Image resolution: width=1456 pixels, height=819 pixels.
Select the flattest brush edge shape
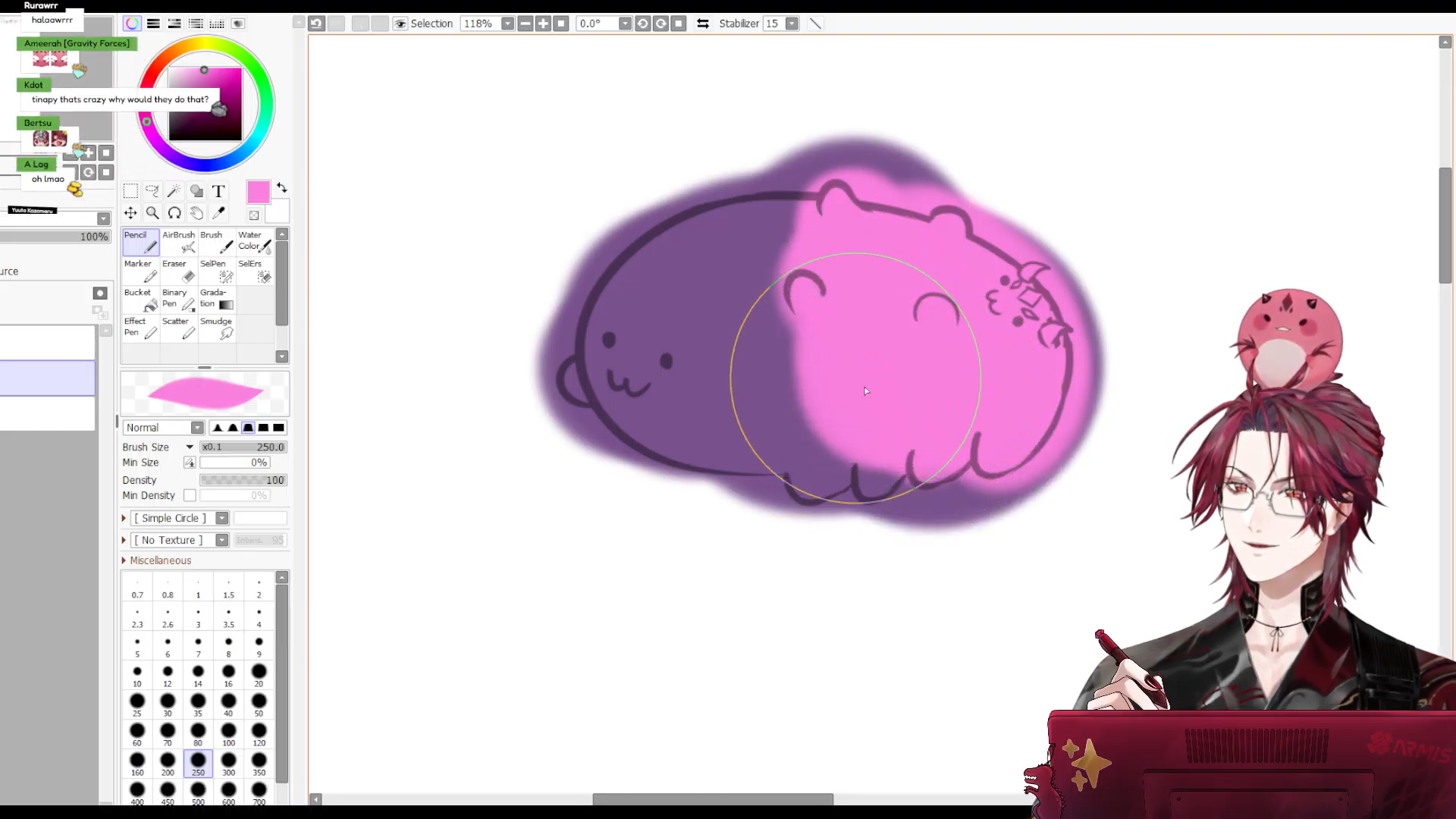pyautogui.click(x=278, y=428)
